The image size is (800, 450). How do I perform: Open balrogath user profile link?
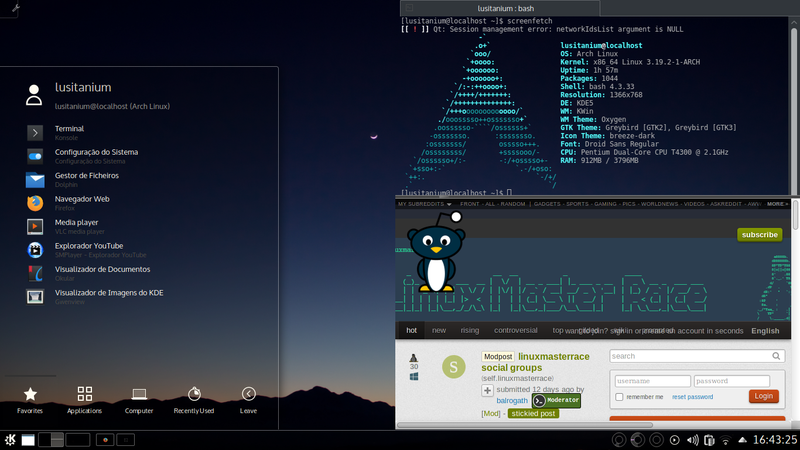click(x=512, y=401)
